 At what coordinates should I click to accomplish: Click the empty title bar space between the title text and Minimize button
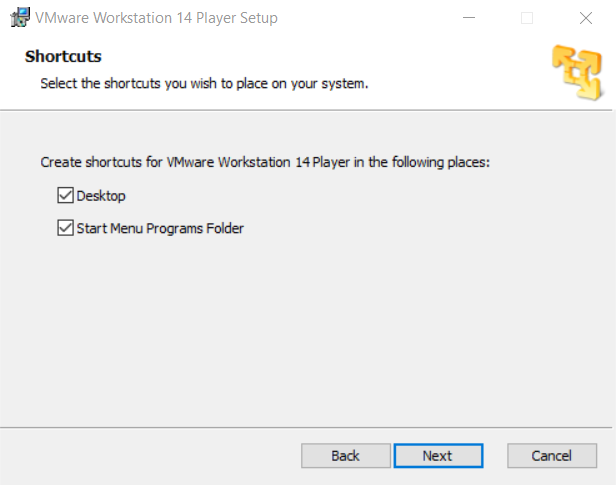[365, 18]
